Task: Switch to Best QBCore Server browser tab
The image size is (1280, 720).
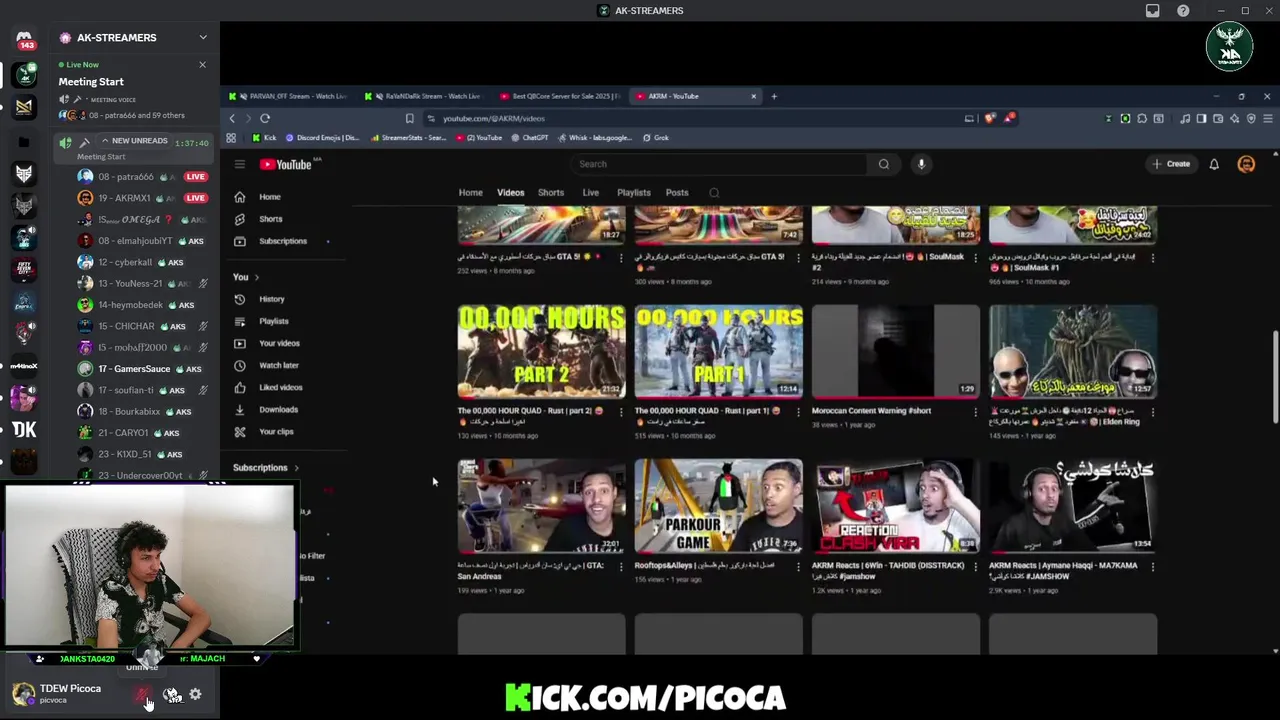Action: click(560, 96)
